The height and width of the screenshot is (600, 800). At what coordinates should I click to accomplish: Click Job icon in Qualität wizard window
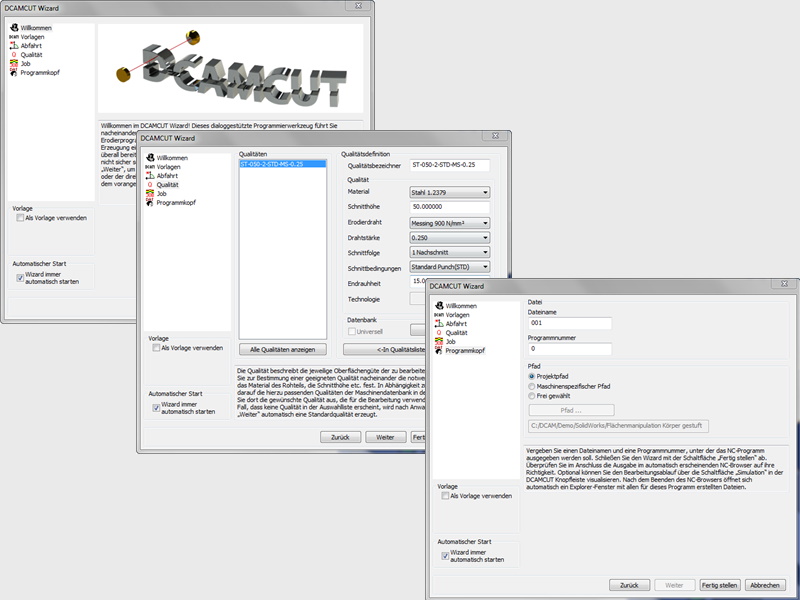pos(150,193)
